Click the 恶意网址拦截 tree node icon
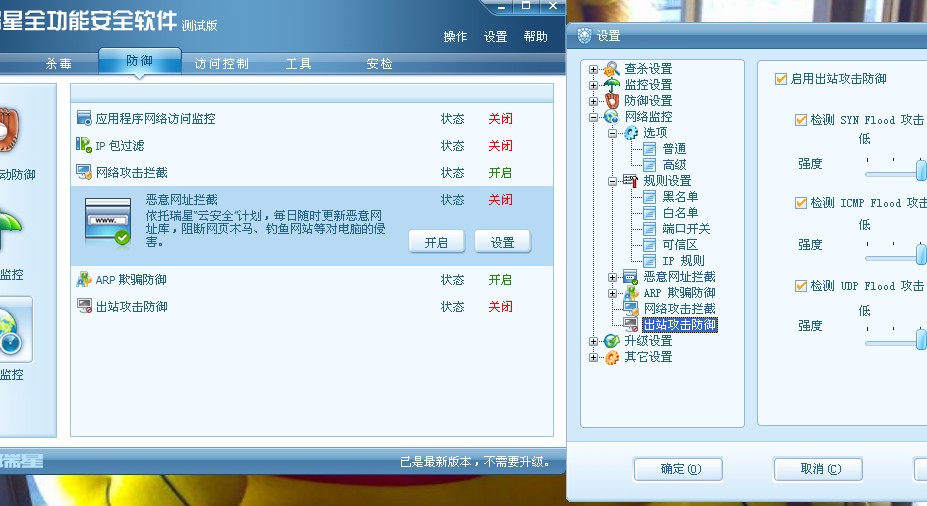 click(x=631, y=277)
